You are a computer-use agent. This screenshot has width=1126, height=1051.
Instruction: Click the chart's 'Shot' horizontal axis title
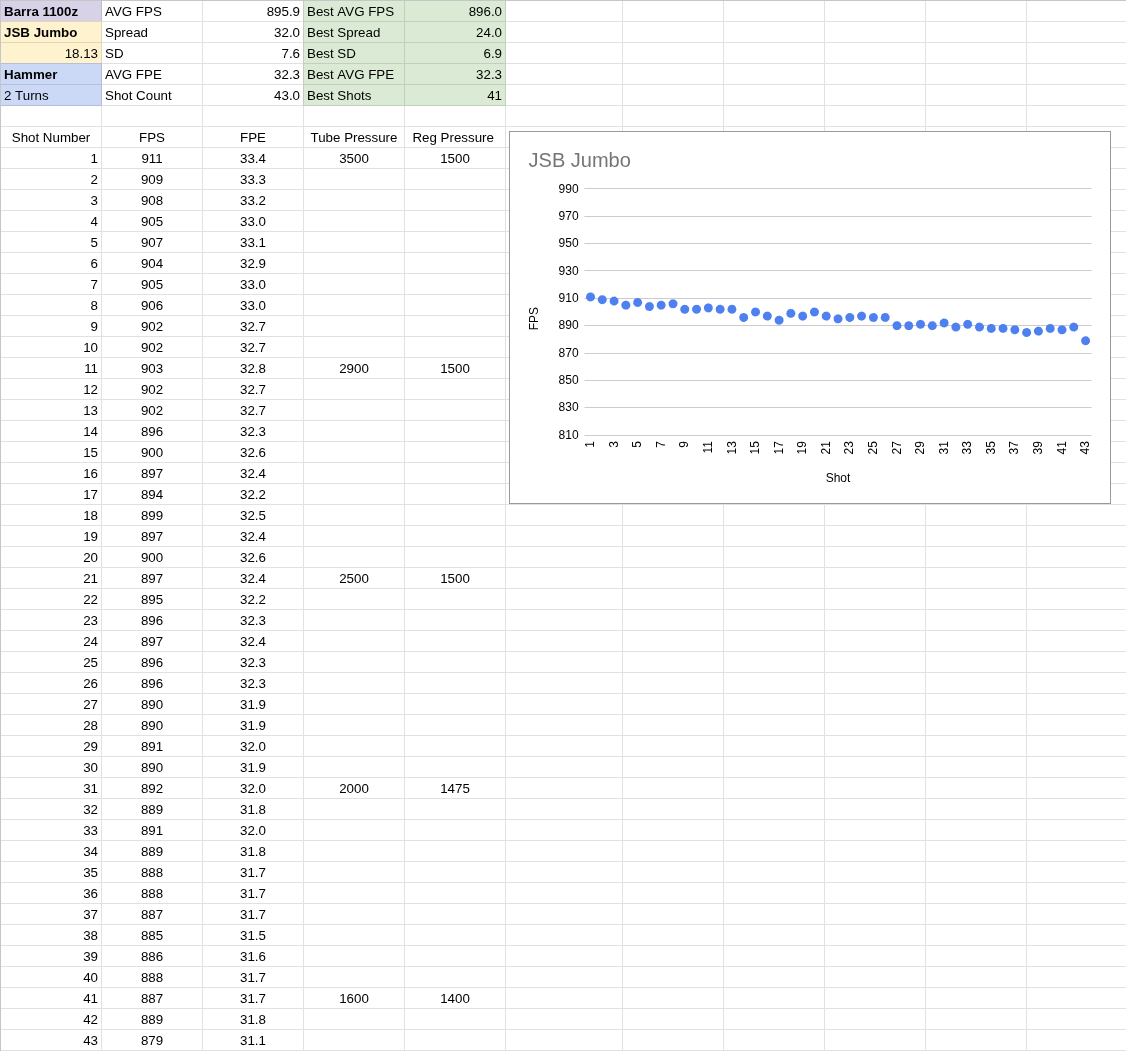(837, 478)
